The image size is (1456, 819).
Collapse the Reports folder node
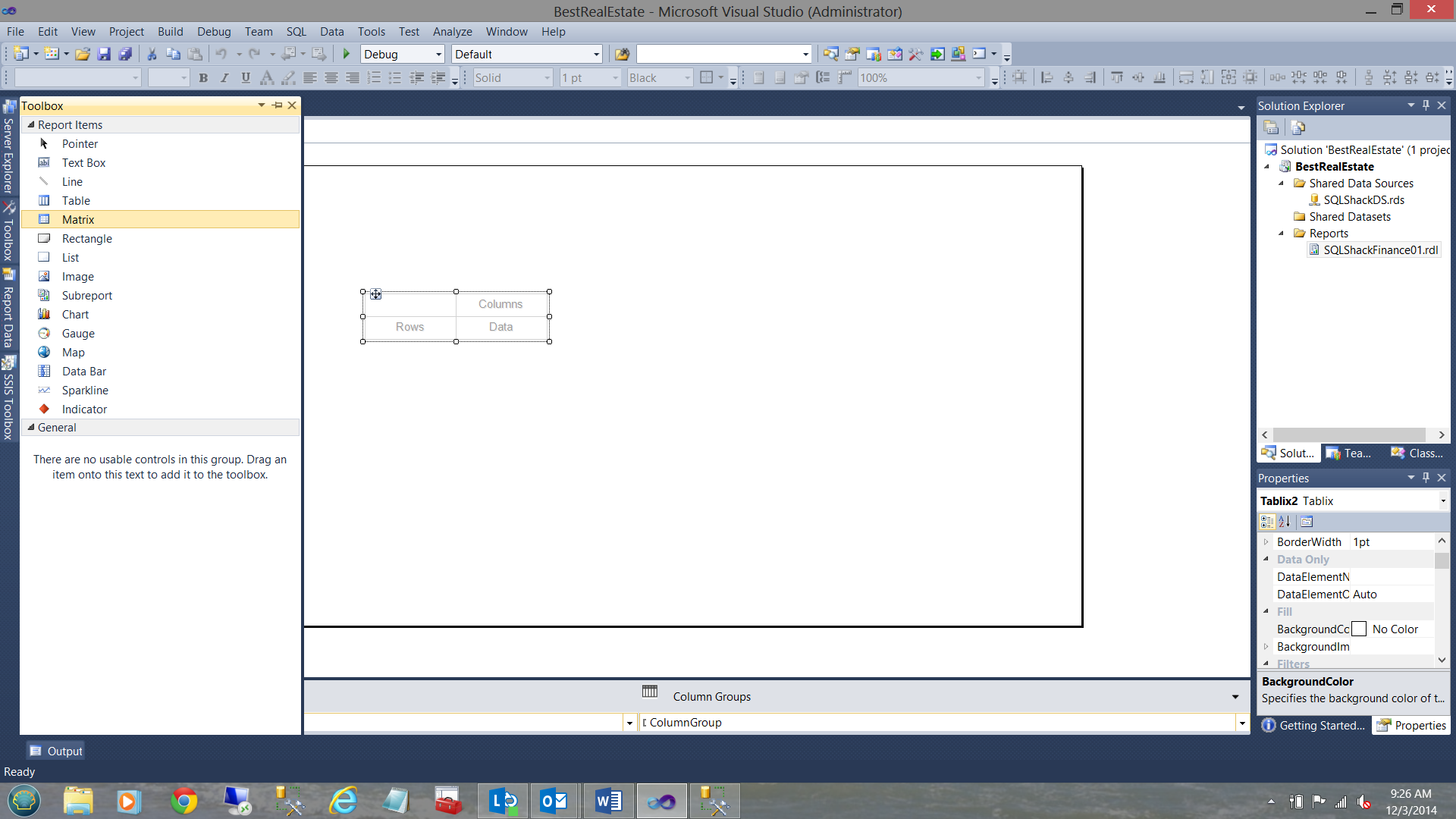(x=1282, y=234)
